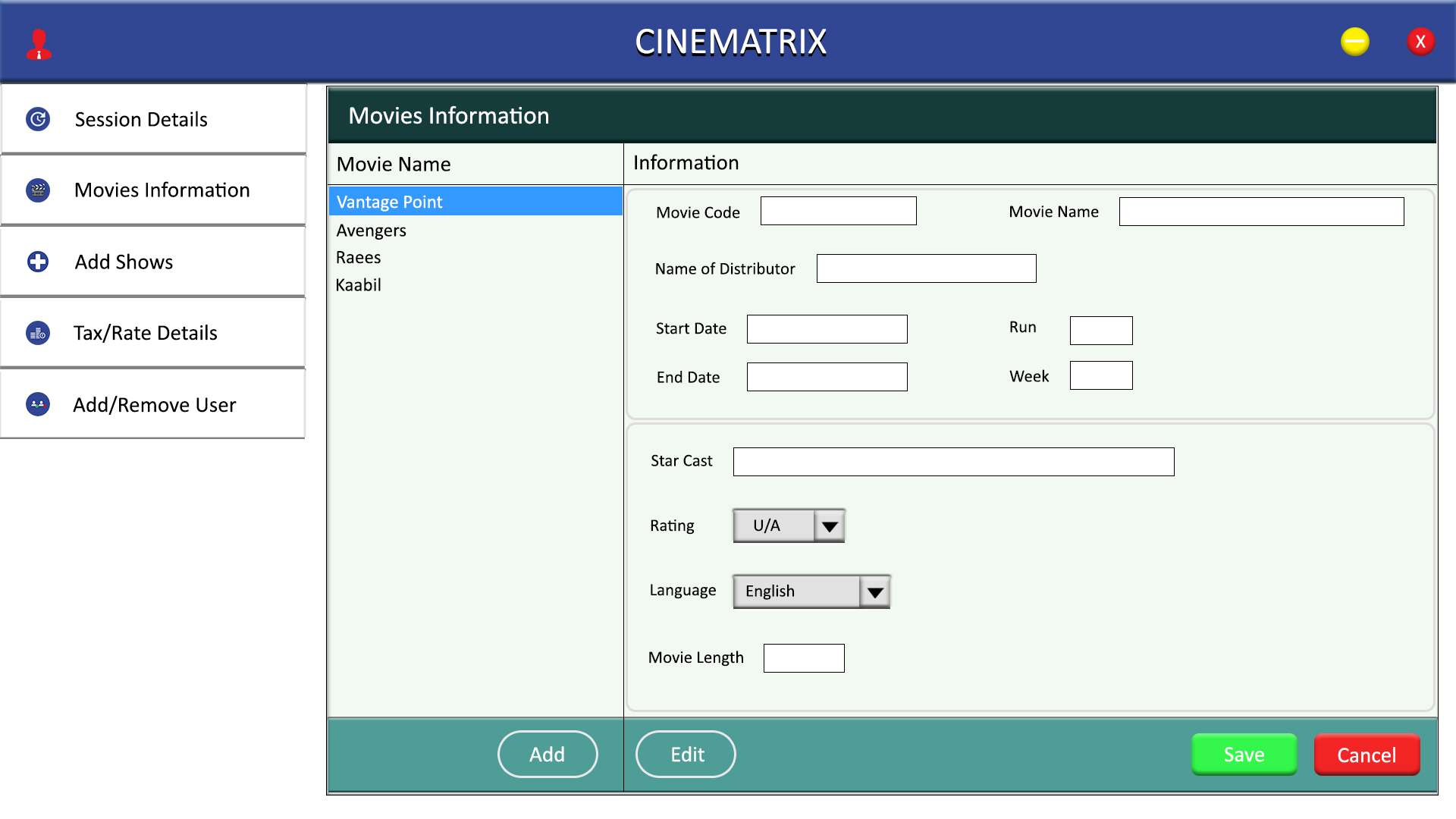Viewport: 1456px width, 819px height.
Task: Select Vantage Point in movie list
Action: click(x=475, y=202)
